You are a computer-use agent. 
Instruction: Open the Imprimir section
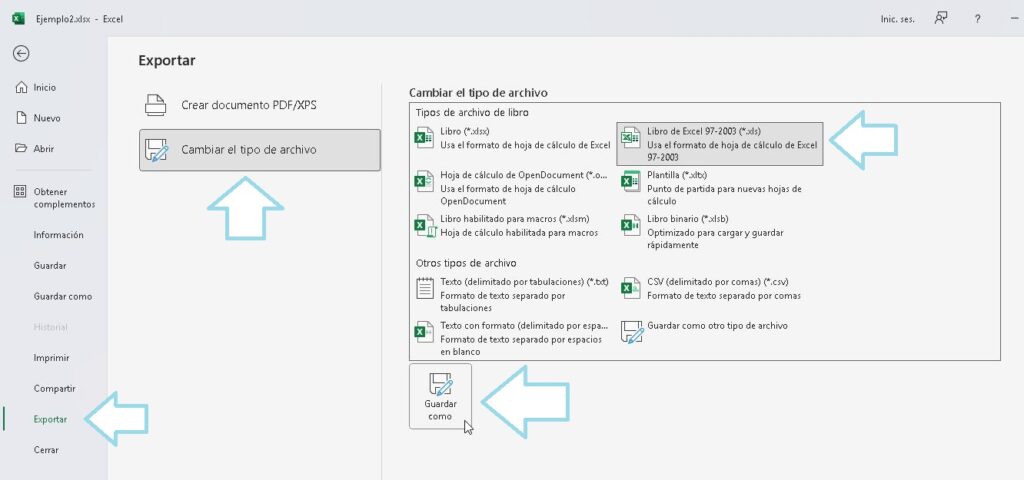tap(54, 358)
